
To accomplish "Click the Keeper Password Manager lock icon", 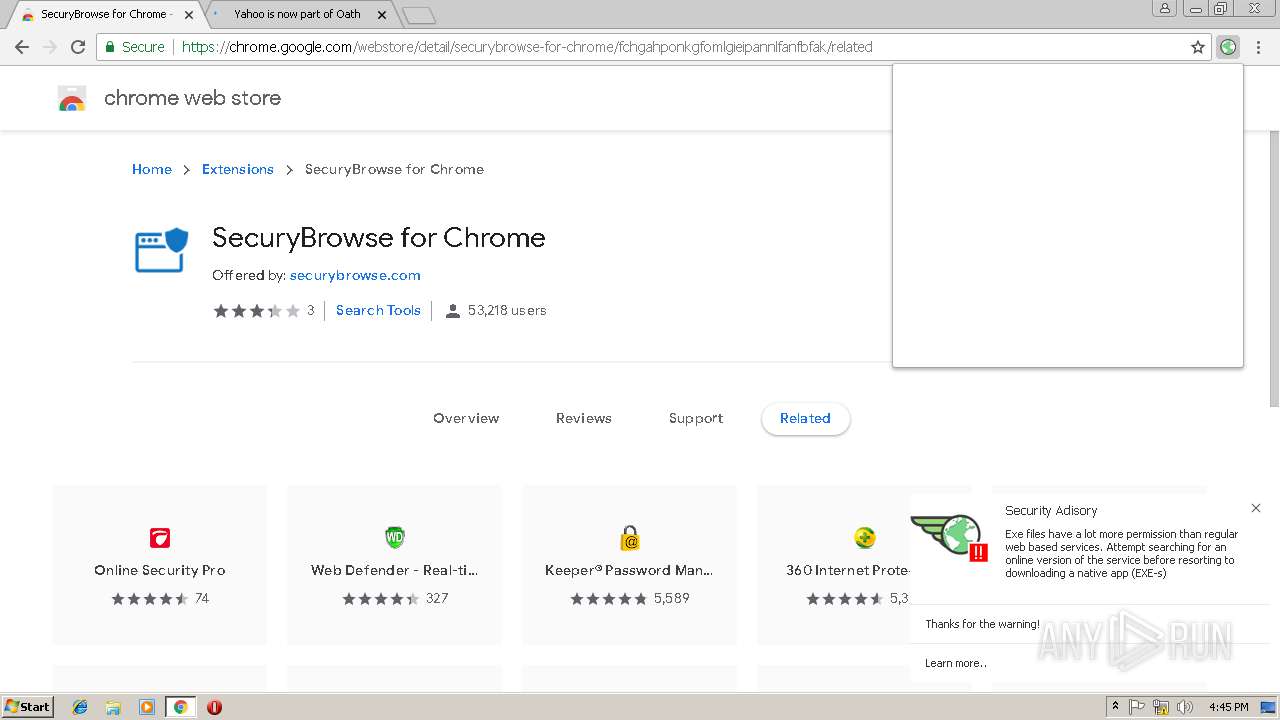I will [630, 538].
